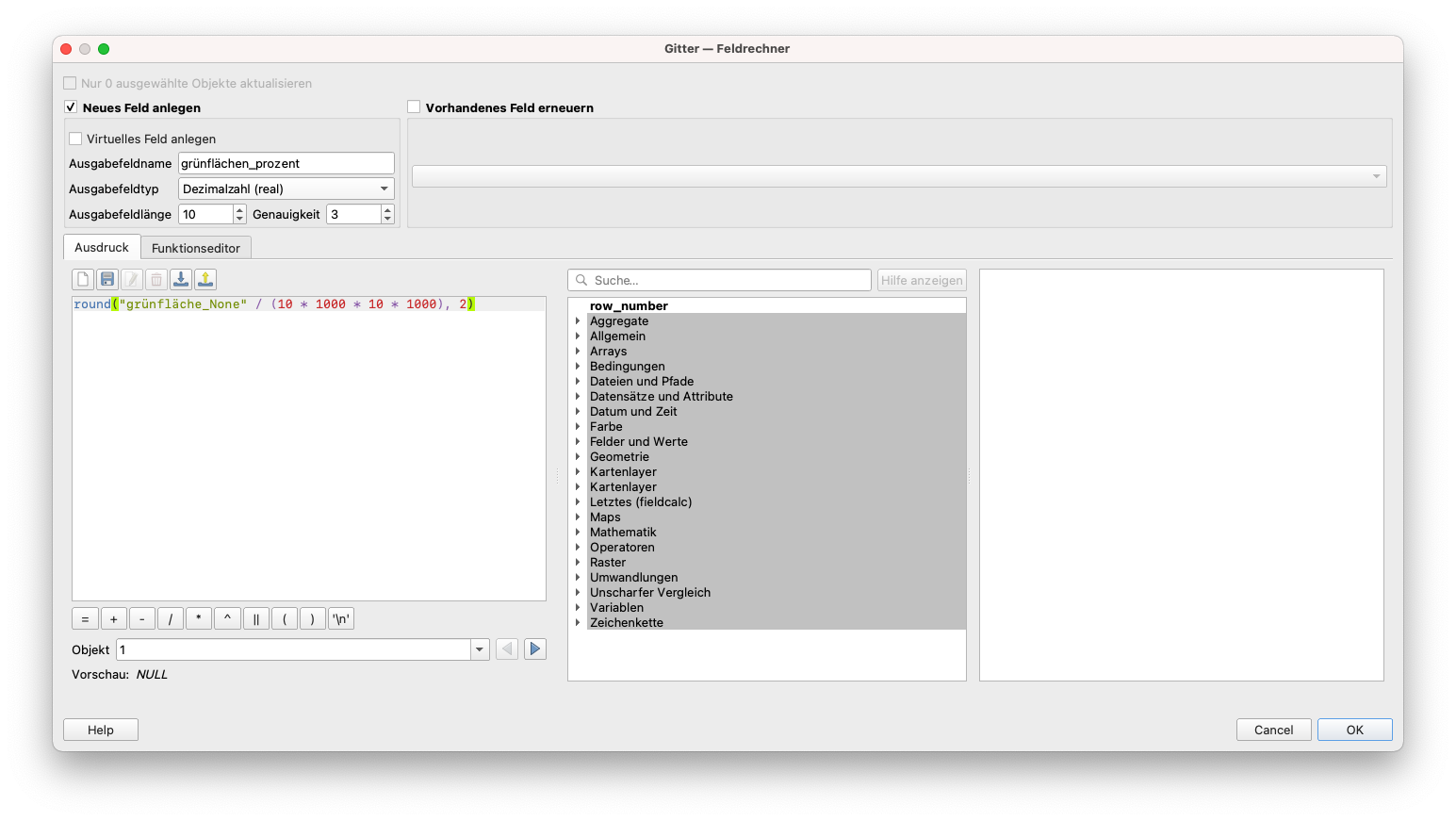Image resolution: width=1456 pixels, height=821 pixels.
Task: Insert a closing parenthesis
Action: [x=313, y=619]
